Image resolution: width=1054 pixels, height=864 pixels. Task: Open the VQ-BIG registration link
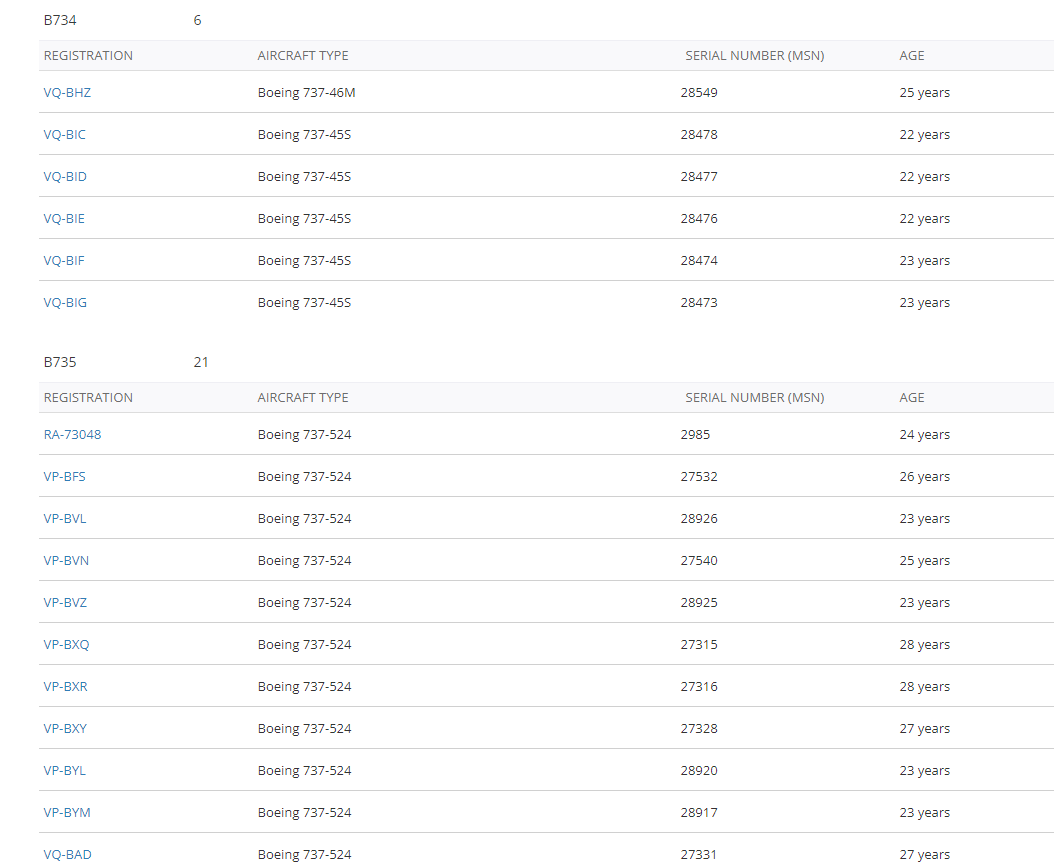(65, 303)
